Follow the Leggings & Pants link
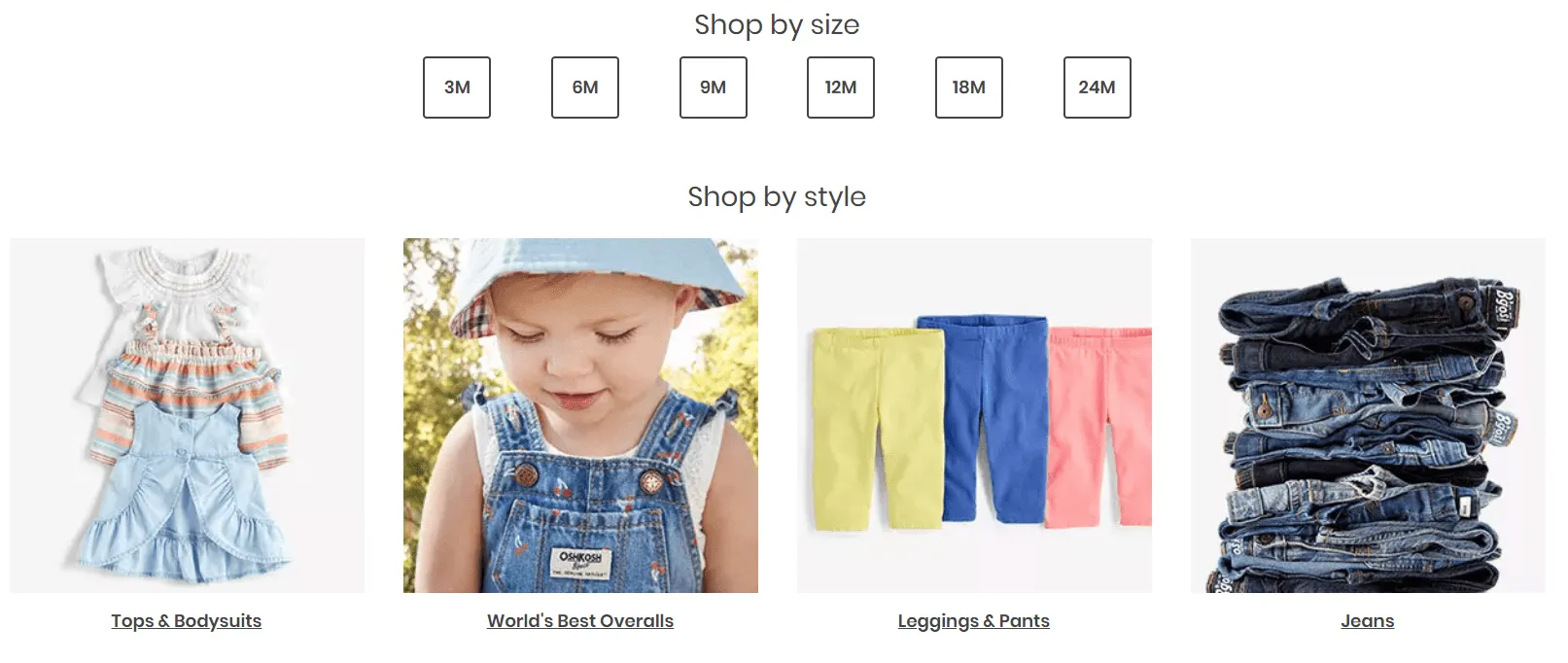 [x=974, y=621]
